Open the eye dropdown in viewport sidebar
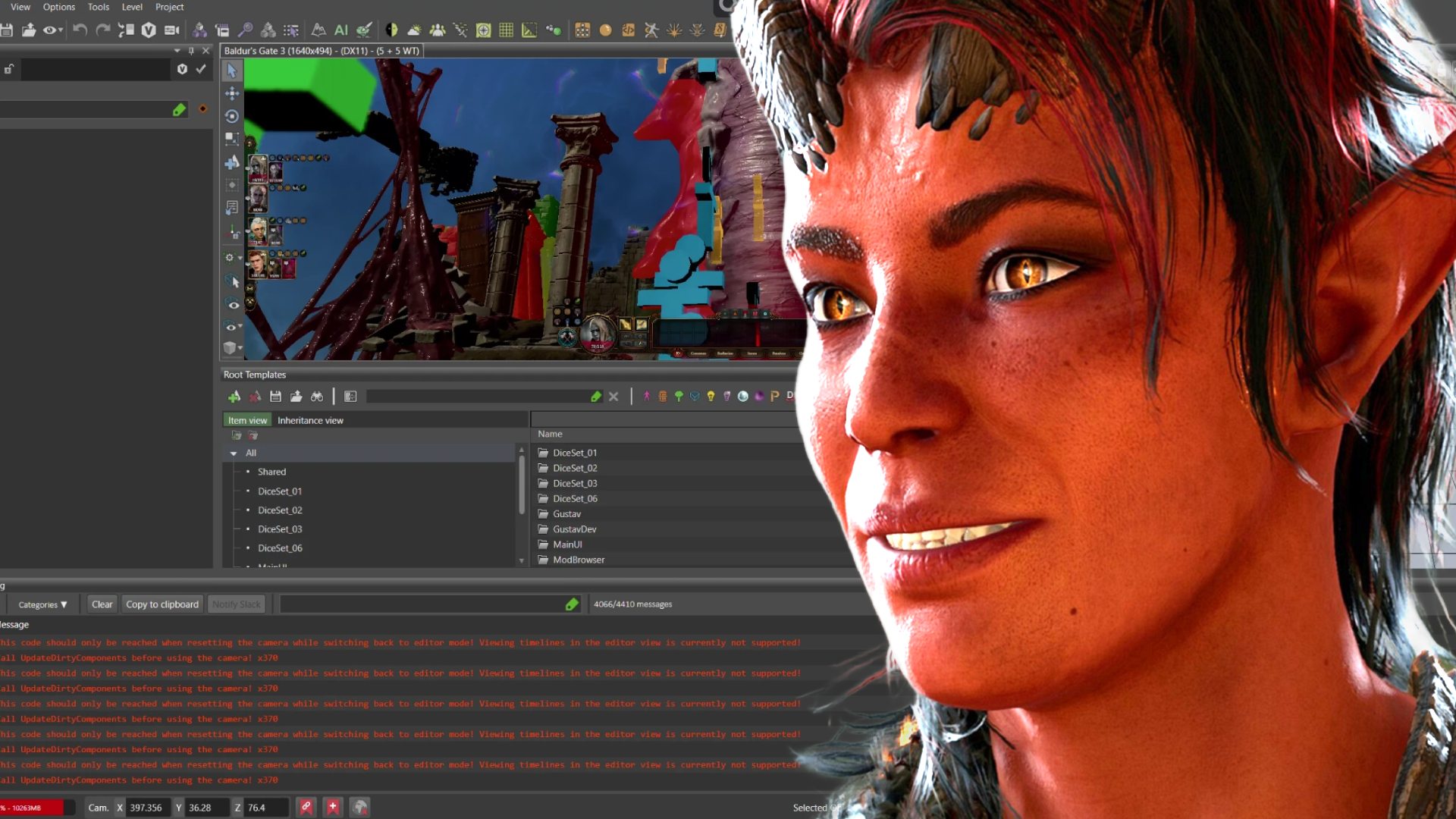 coord(233,327)
